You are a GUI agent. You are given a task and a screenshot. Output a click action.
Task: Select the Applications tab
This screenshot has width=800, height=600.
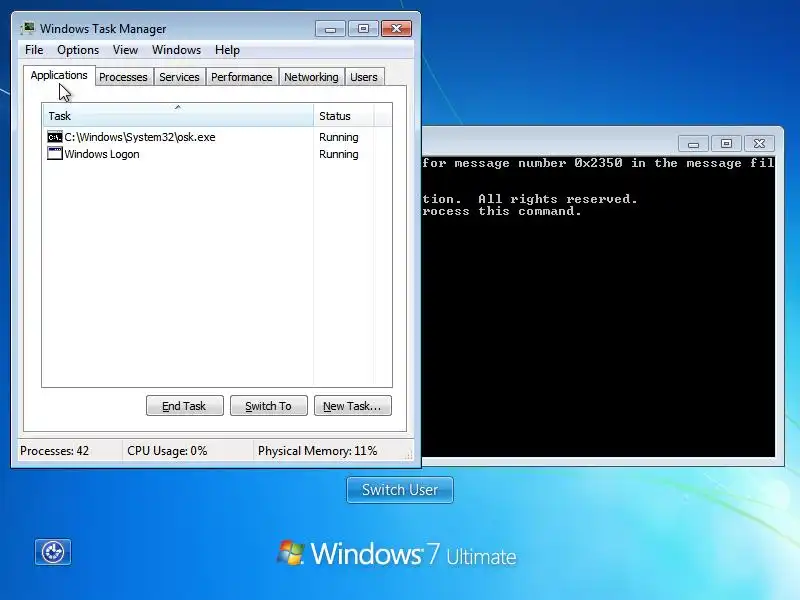point(59,76)
